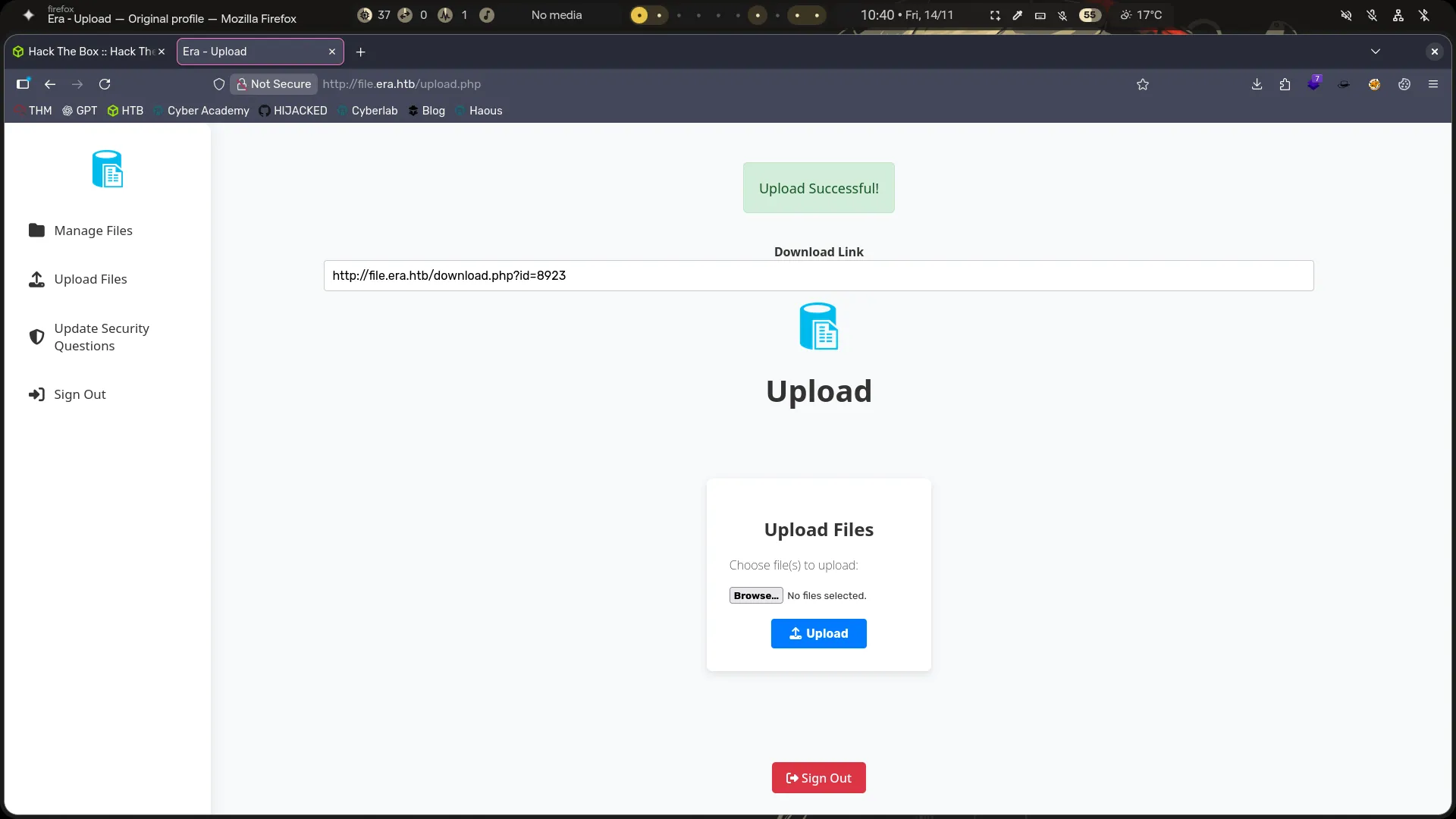Open a new tab with plus

pyautogui.click(x=361, y=52)
